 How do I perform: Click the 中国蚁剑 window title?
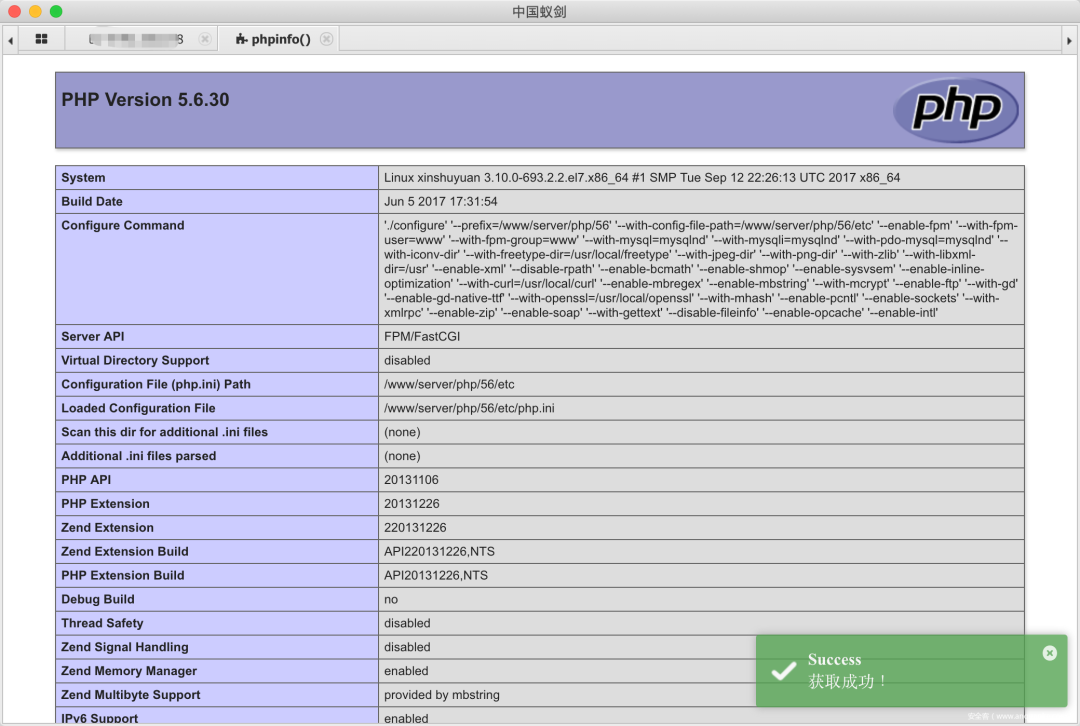[x=539, y=12]
